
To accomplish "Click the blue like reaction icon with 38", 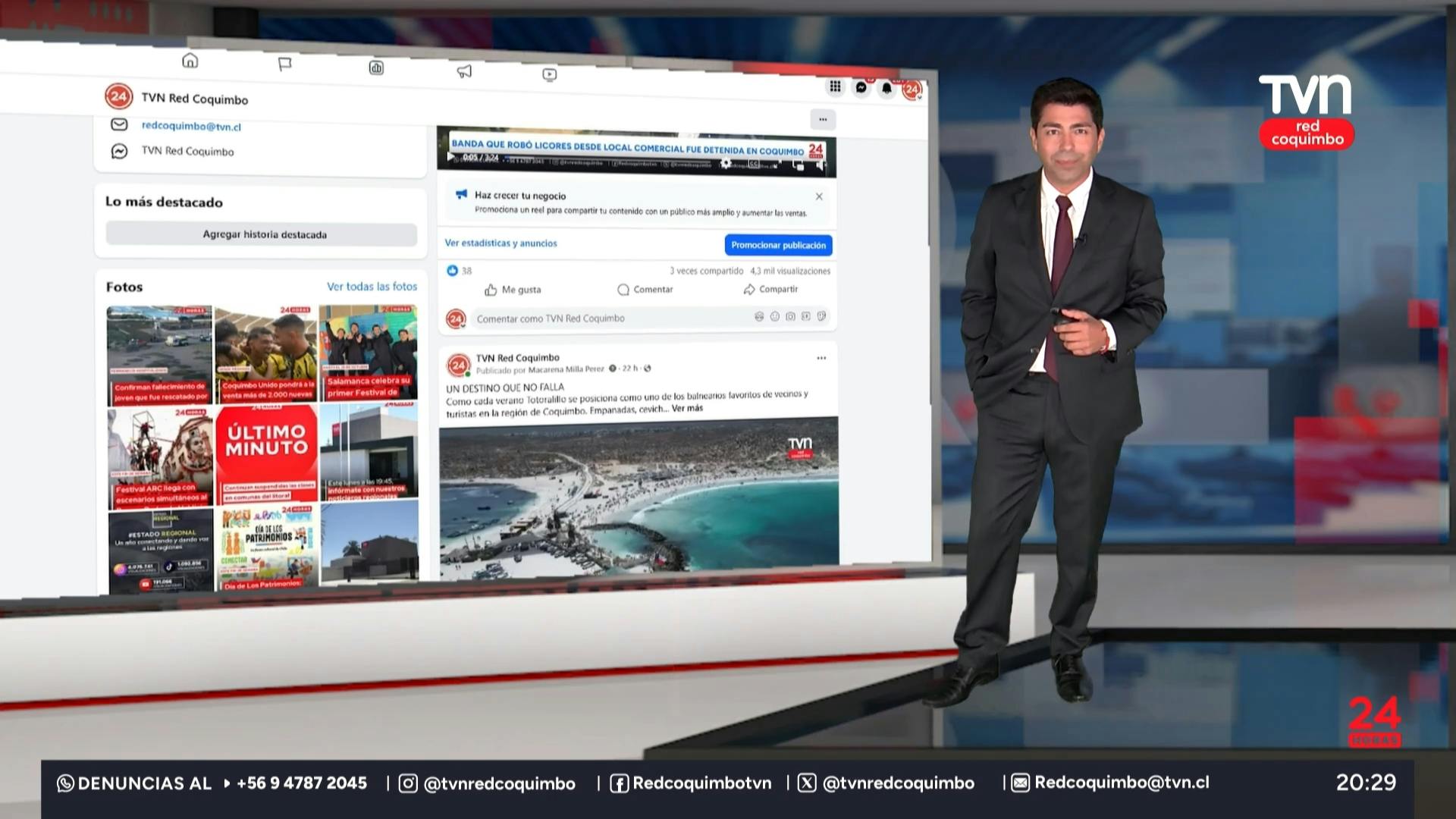I will pyautogui.click(x=453, y=271).
